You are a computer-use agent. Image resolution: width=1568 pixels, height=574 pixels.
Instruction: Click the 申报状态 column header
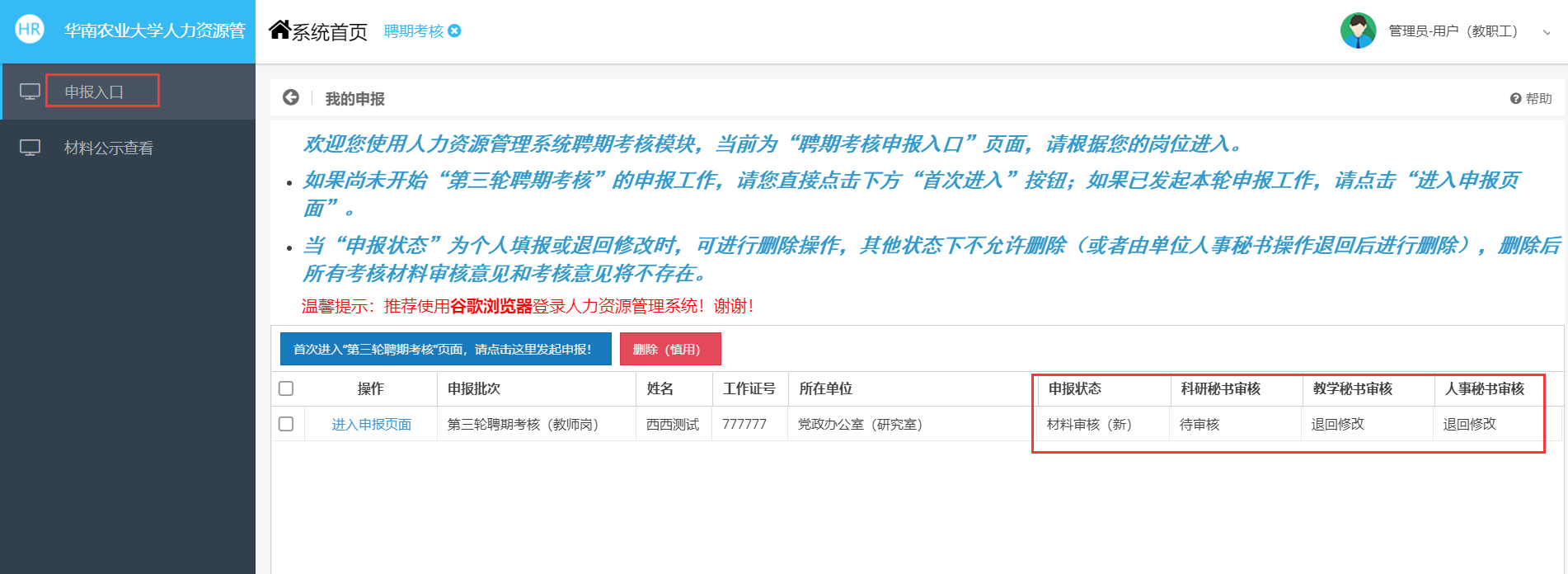tap(1075, 388)
